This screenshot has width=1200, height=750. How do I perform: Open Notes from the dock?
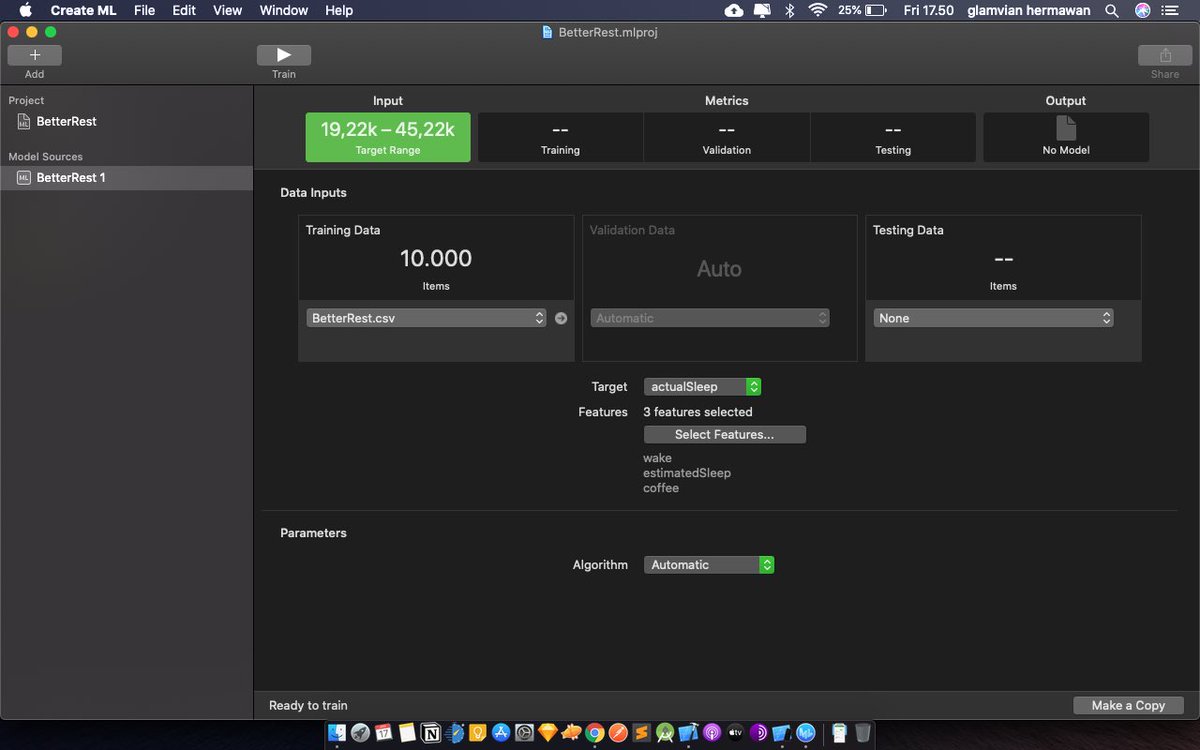(x=407, y=733)
